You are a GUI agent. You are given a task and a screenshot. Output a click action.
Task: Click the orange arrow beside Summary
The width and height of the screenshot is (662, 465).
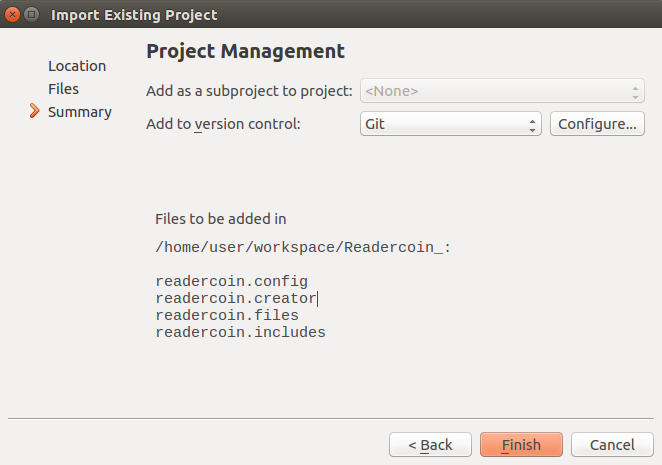click(36, 112)
